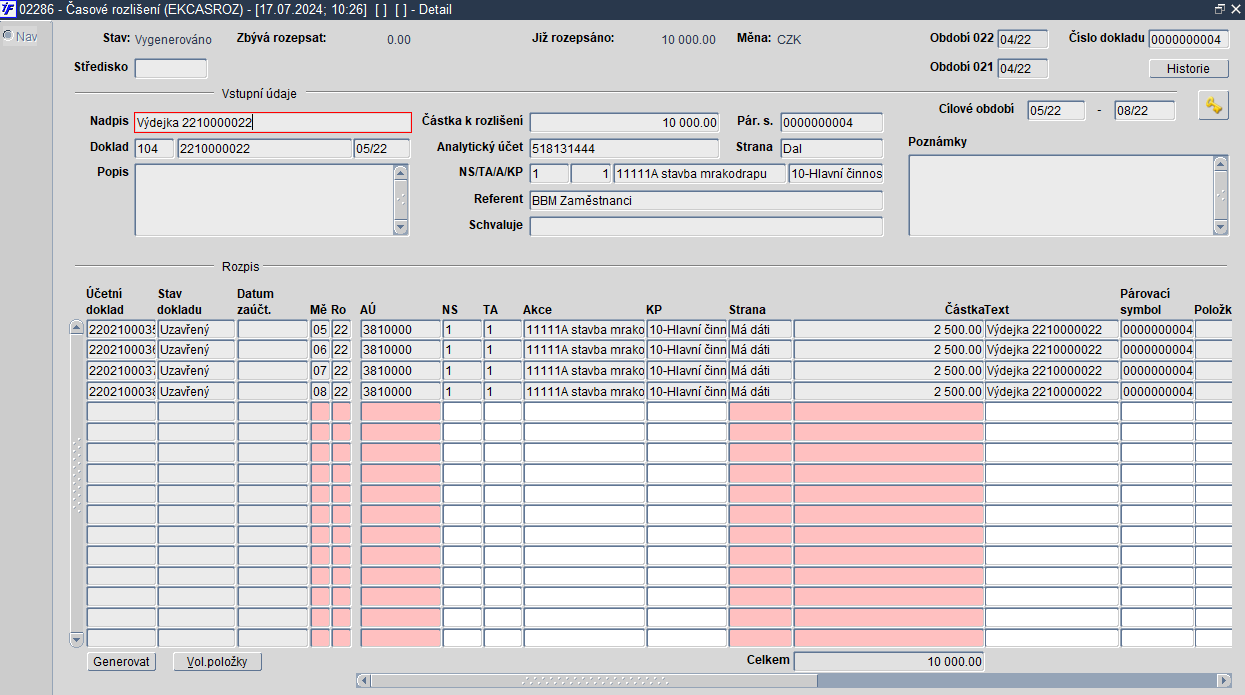The height and width of the screenshot is (695, 1245).
Task: Click the Rozpis table scroll-down arrow
Action: coord(77,639)
